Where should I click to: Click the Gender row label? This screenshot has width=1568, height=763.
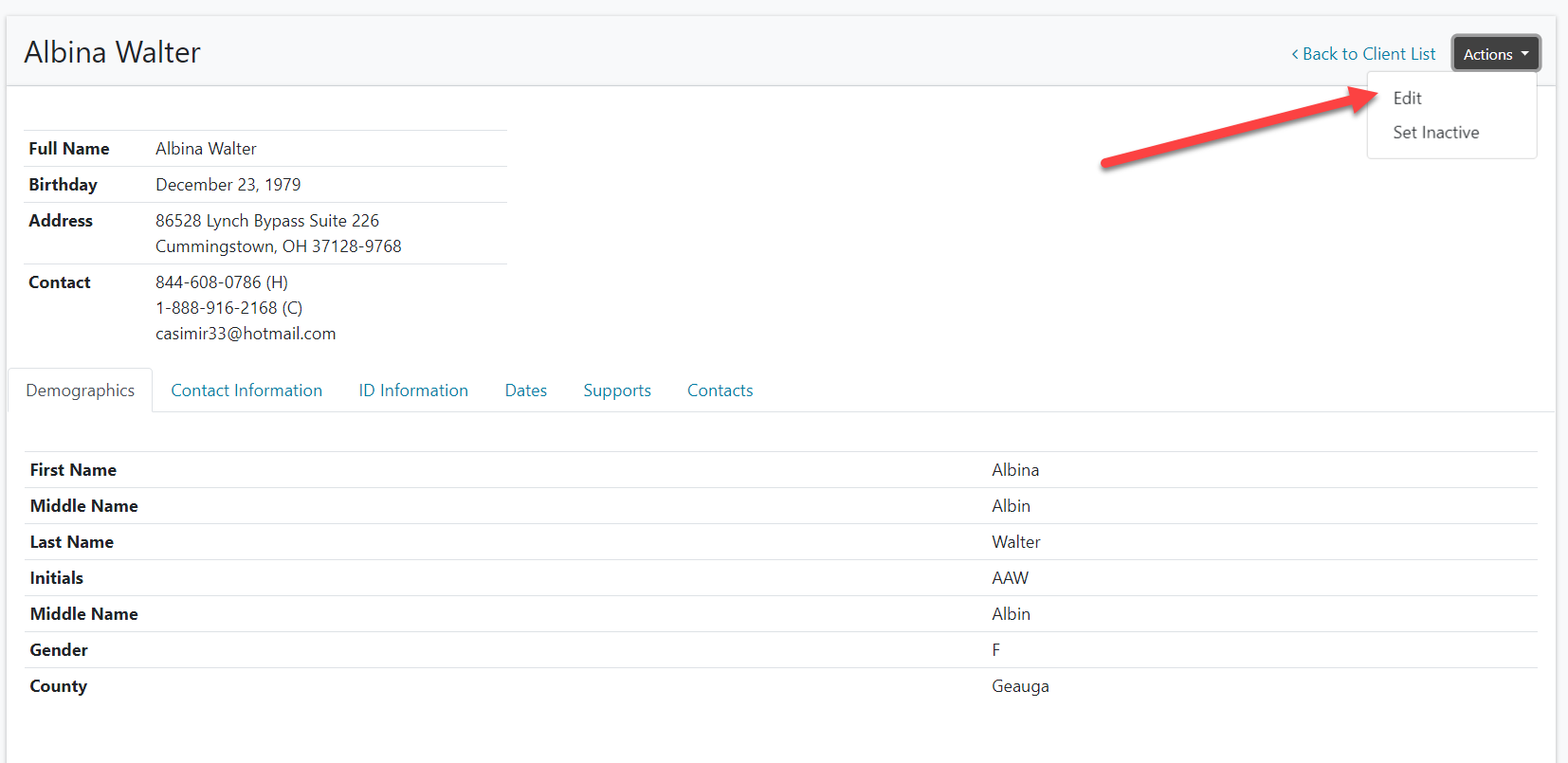(x=59, y=650)
